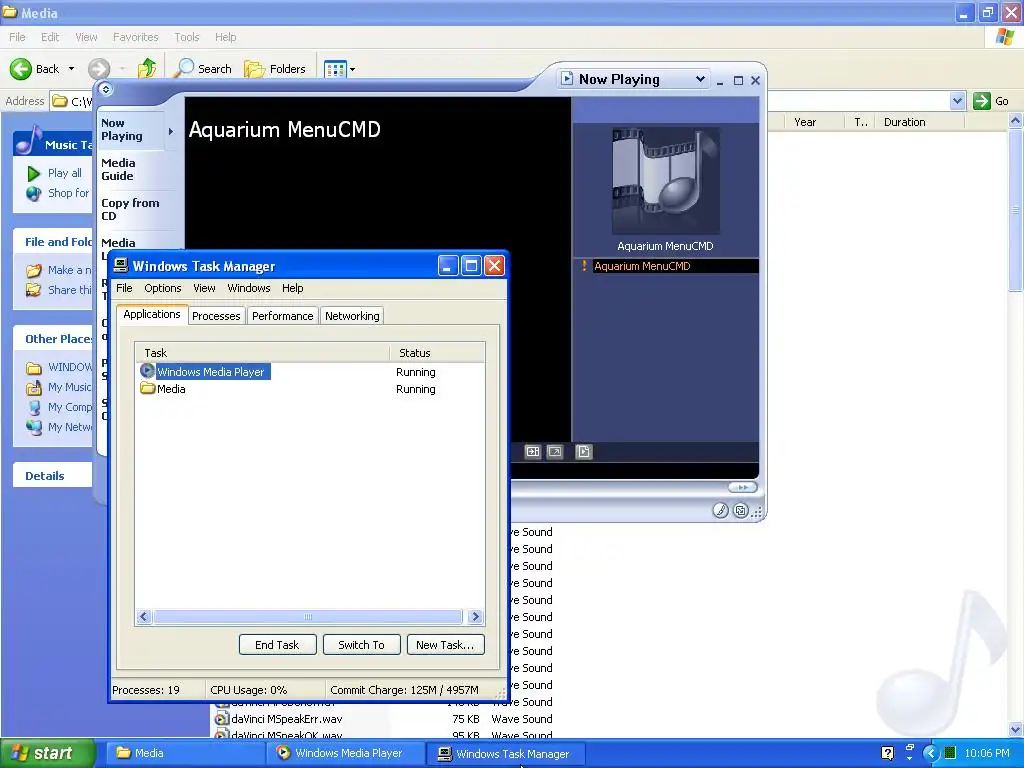Click the taskbar collapse button in Media Player
1024x768 pixels.
pyautogui.click(x=106, y=88)
